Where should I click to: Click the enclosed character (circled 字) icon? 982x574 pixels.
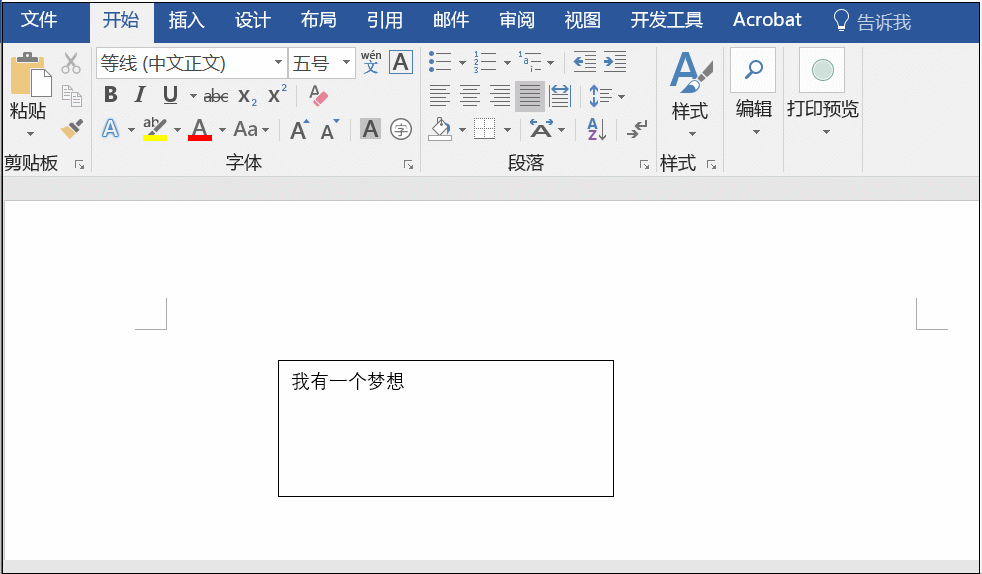coord(401,129)
